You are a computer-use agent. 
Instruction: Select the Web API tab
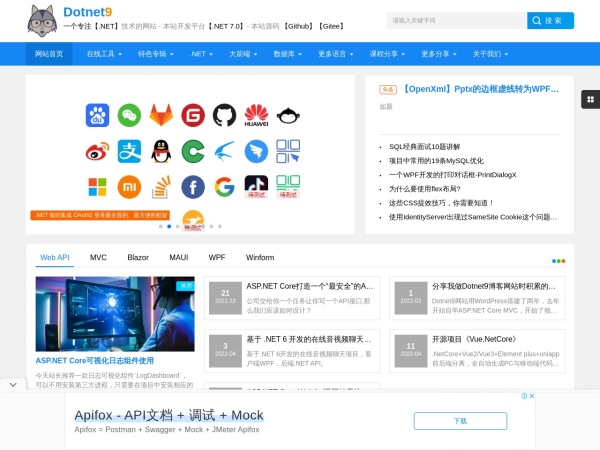(55, 258)
